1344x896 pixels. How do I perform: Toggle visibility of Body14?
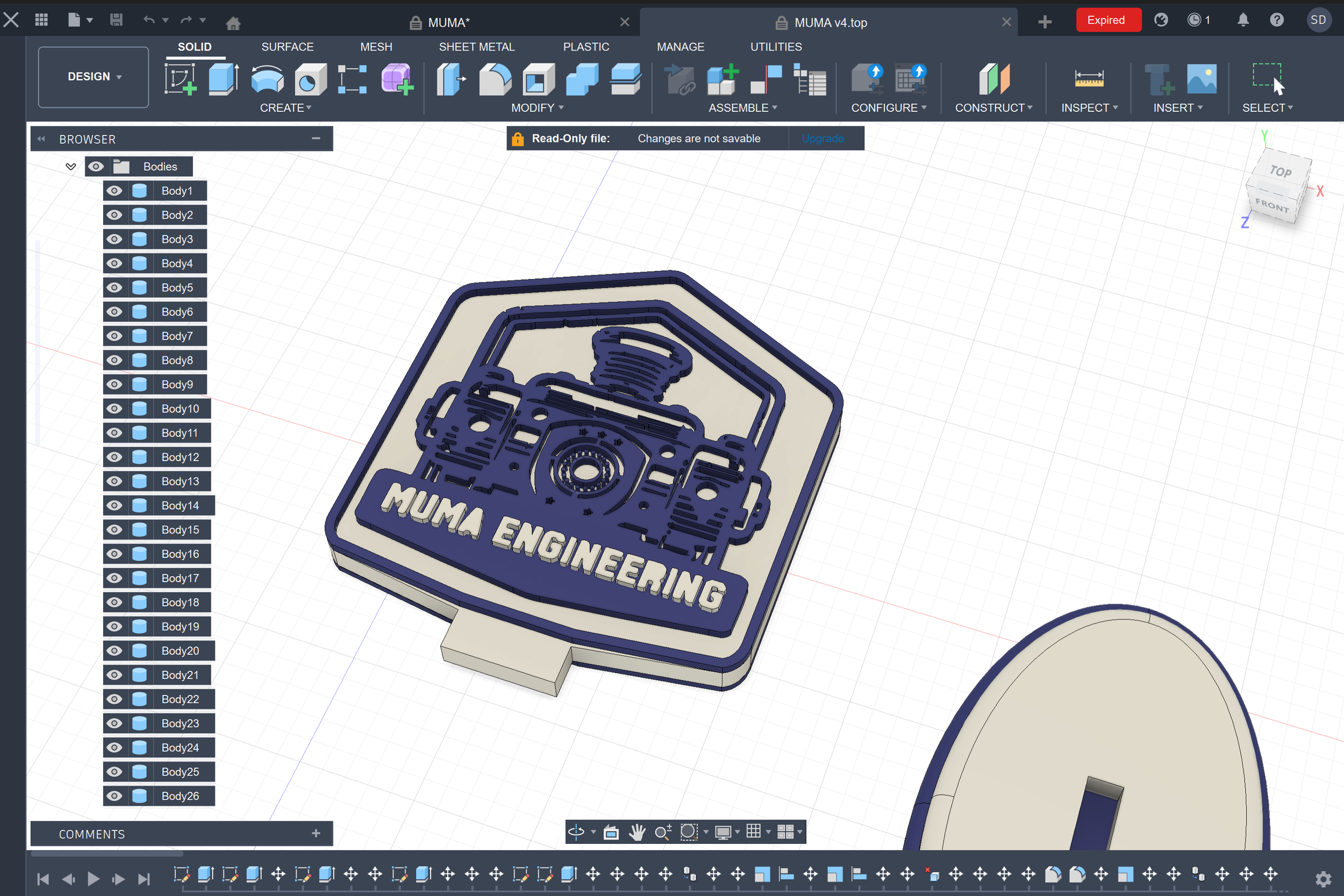(115, 505)
